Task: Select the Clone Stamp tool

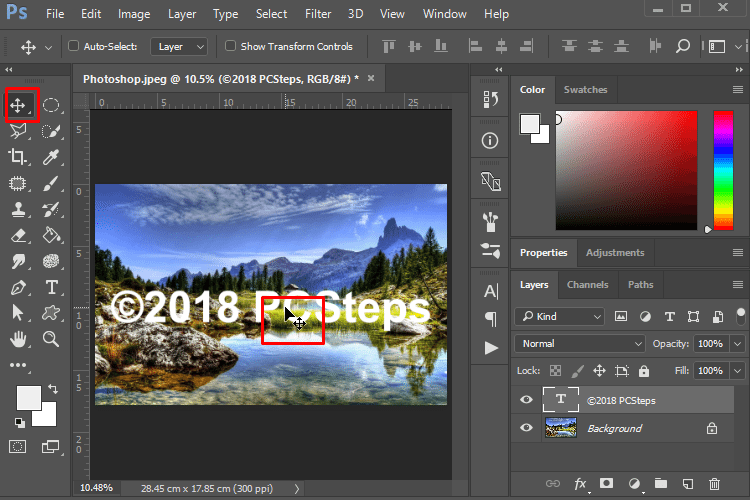Action: click(x=18, y=209)
